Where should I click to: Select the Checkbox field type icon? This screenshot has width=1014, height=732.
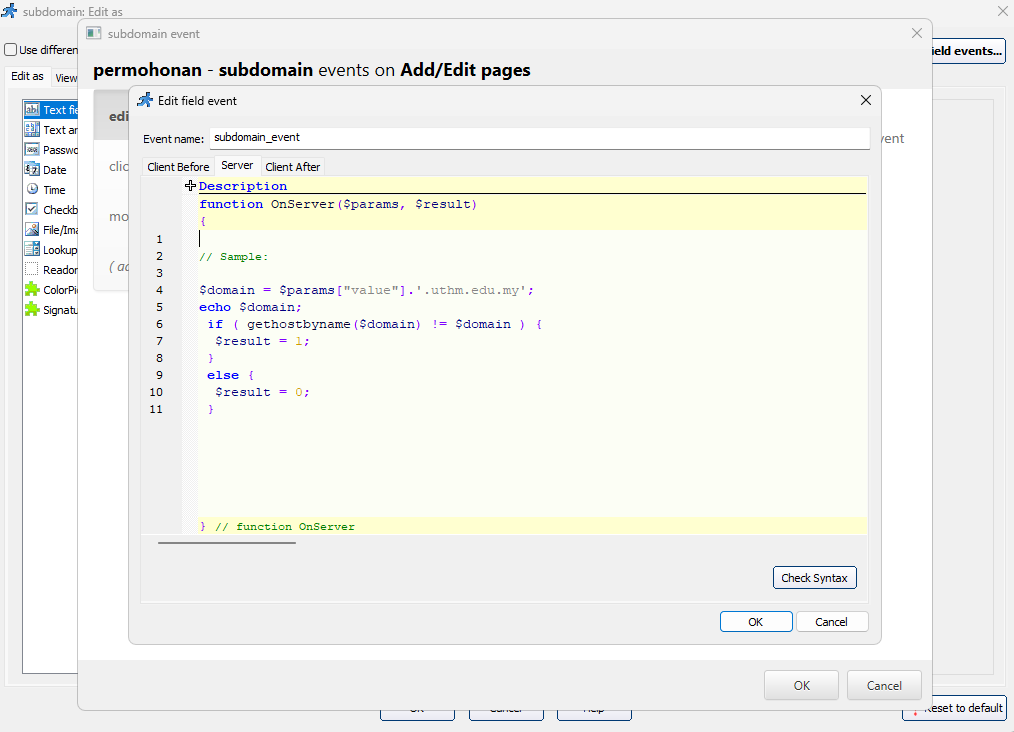point(34,208)
